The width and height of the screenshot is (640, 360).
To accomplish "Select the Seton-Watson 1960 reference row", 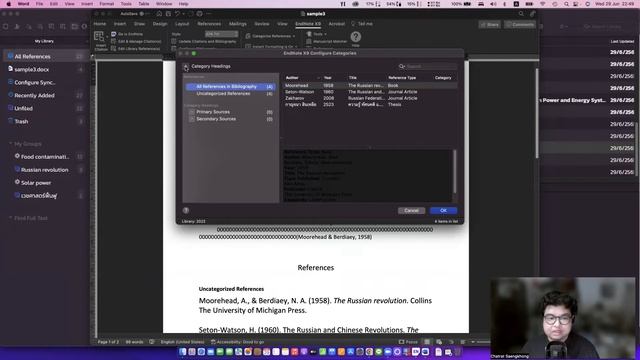I will pos(370,92).
